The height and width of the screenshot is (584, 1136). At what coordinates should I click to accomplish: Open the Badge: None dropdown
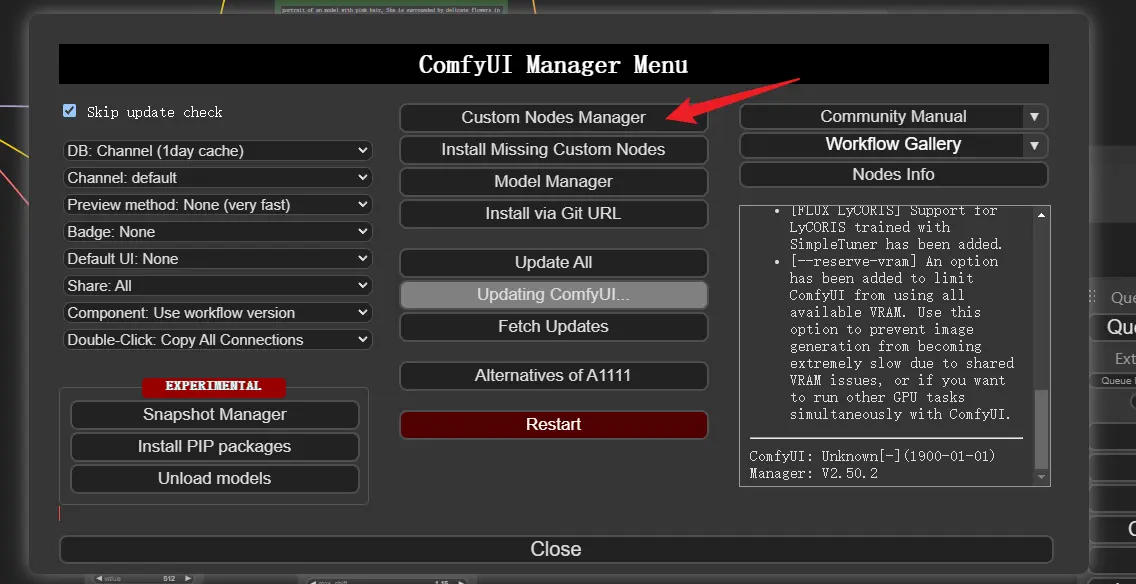[x=218, y=232]
